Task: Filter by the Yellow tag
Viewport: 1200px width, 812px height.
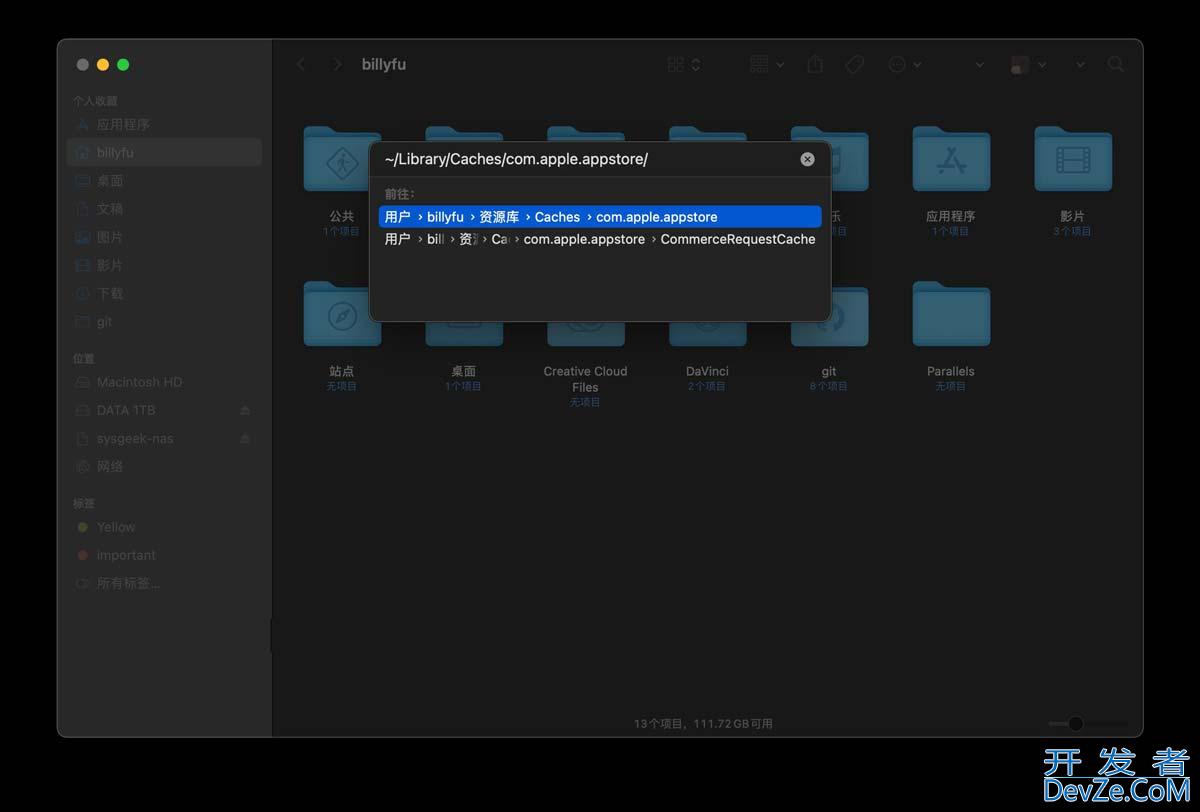Action: (164, 527)
